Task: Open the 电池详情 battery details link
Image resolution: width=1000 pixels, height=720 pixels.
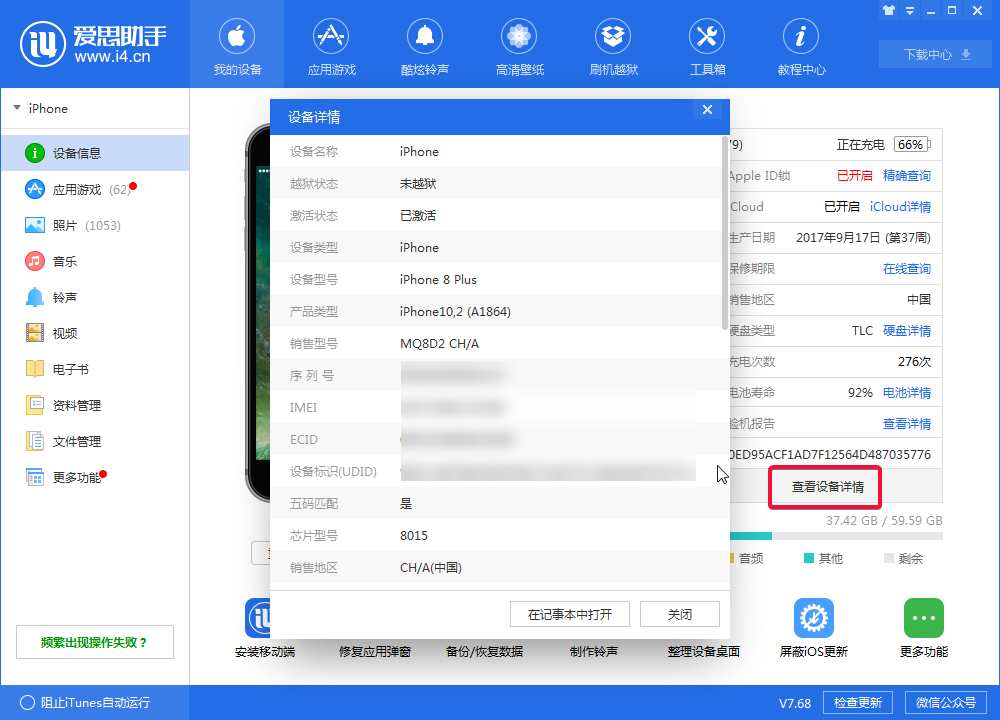Action: click(908, 392)
